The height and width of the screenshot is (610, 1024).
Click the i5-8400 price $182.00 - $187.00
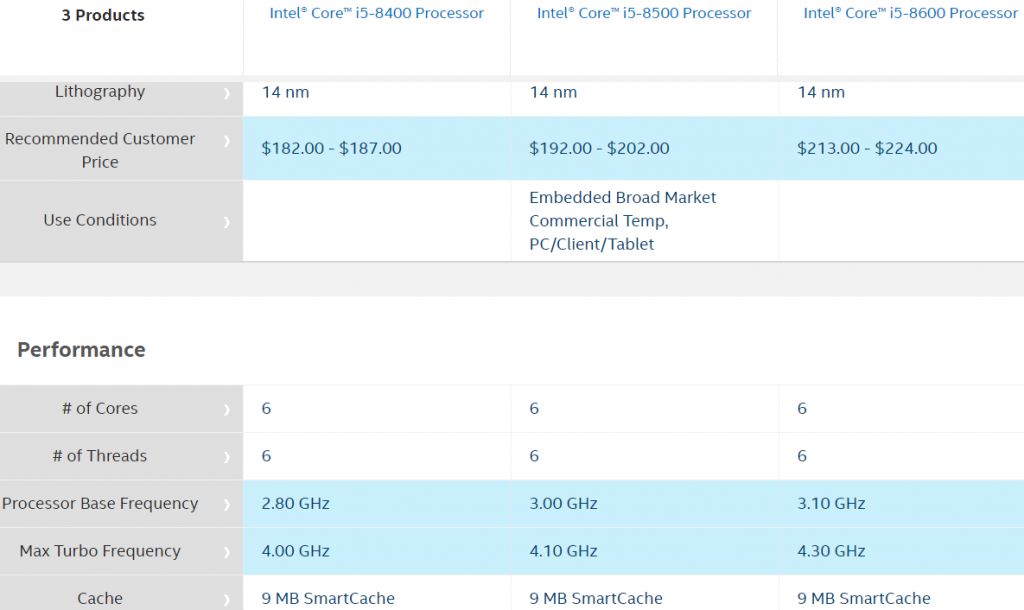pos(331,148)
